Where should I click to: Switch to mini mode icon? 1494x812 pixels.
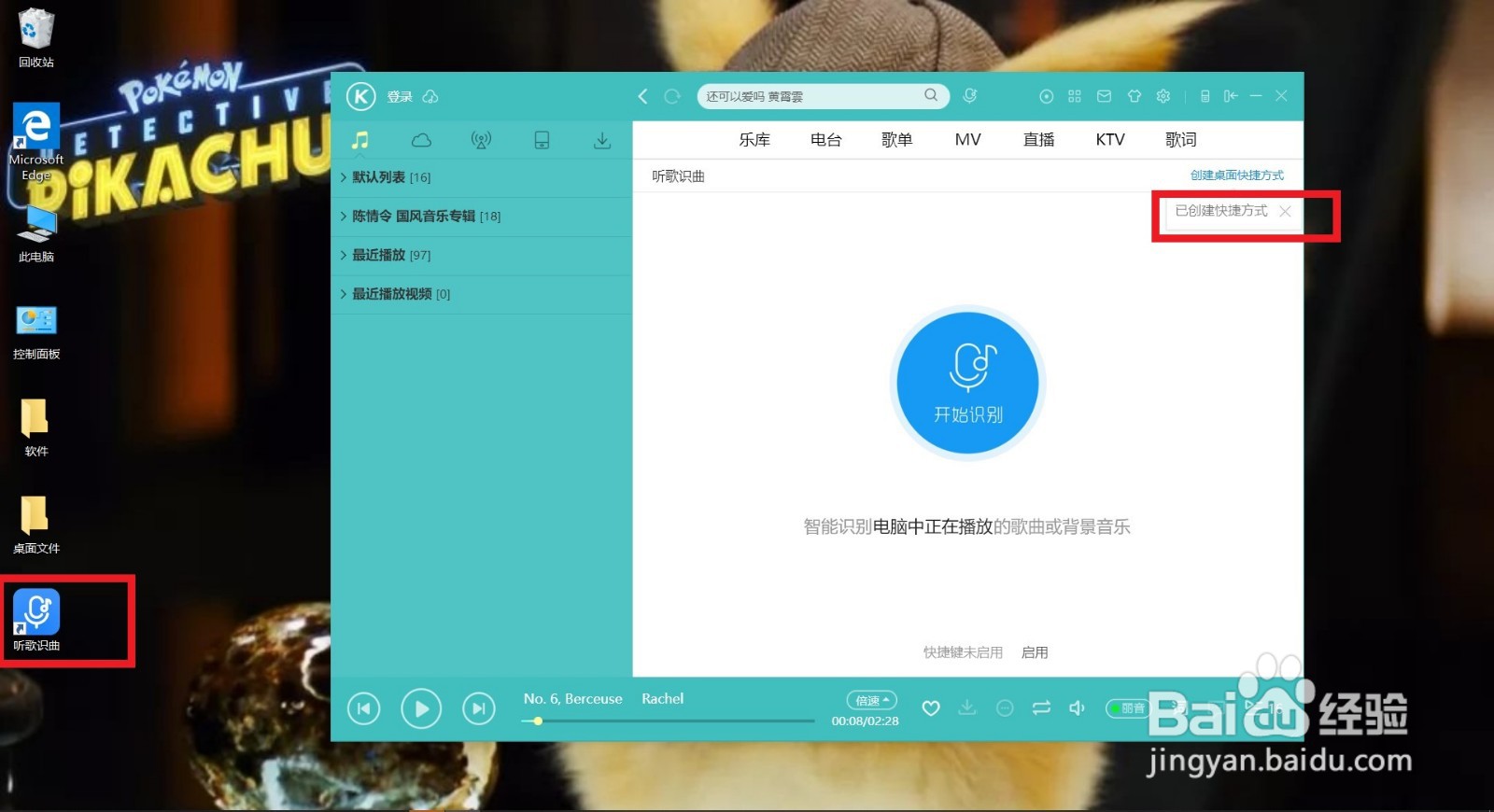pyautogui.click(x=1231, y=96)
